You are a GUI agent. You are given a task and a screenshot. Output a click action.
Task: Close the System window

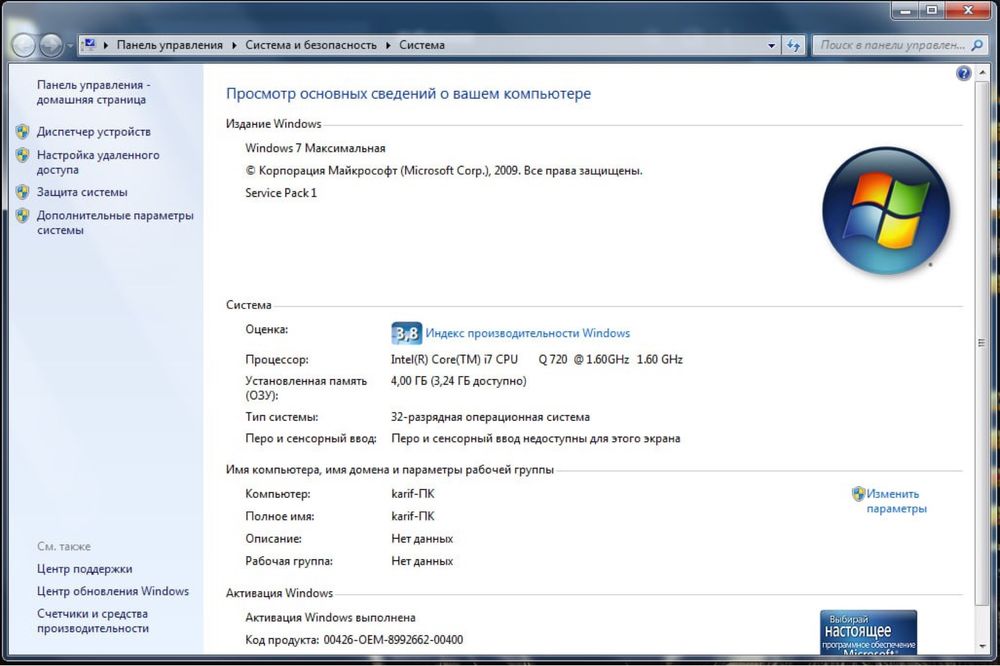point(968,10)
